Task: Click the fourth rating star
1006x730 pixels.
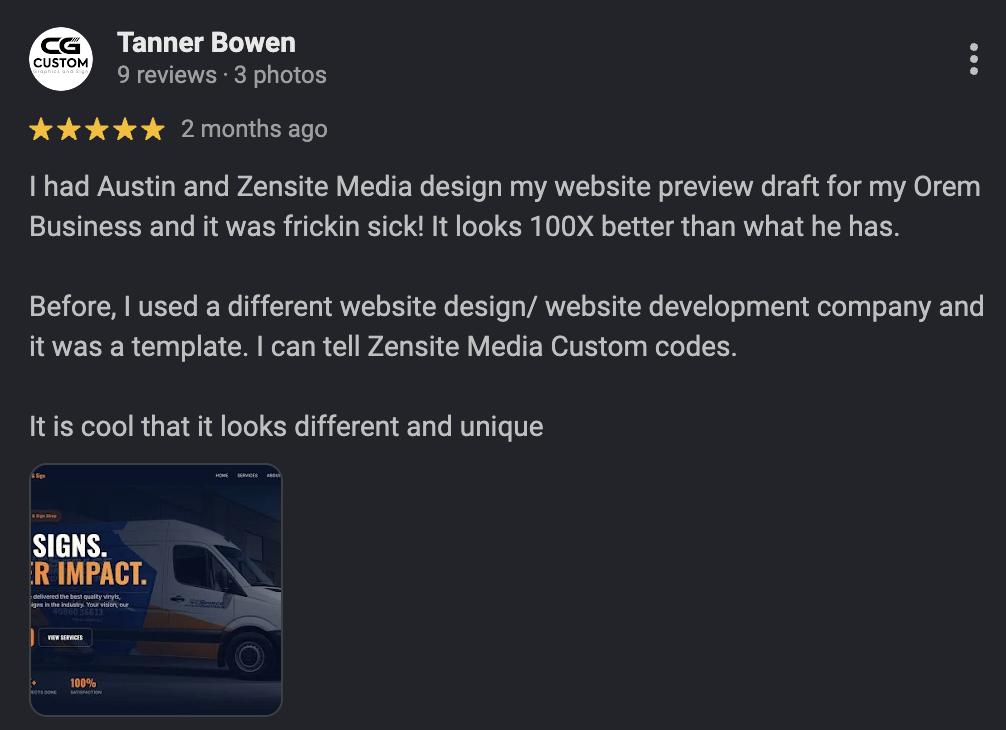Action: coord(126,128)
